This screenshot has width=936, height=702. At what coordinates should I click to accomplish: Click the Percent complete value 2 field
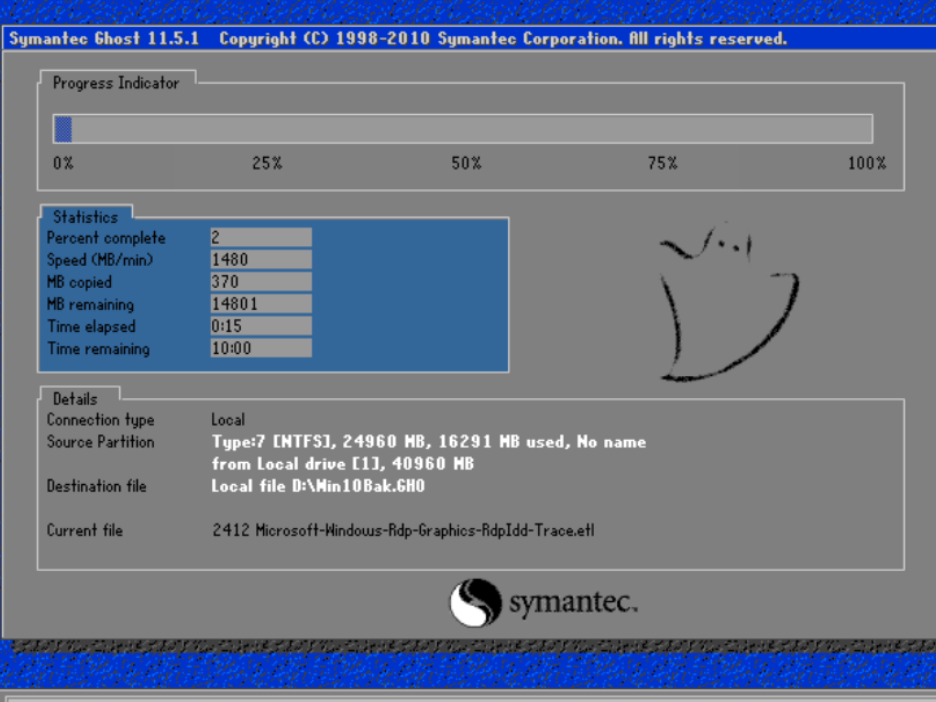tap(261, 238)
